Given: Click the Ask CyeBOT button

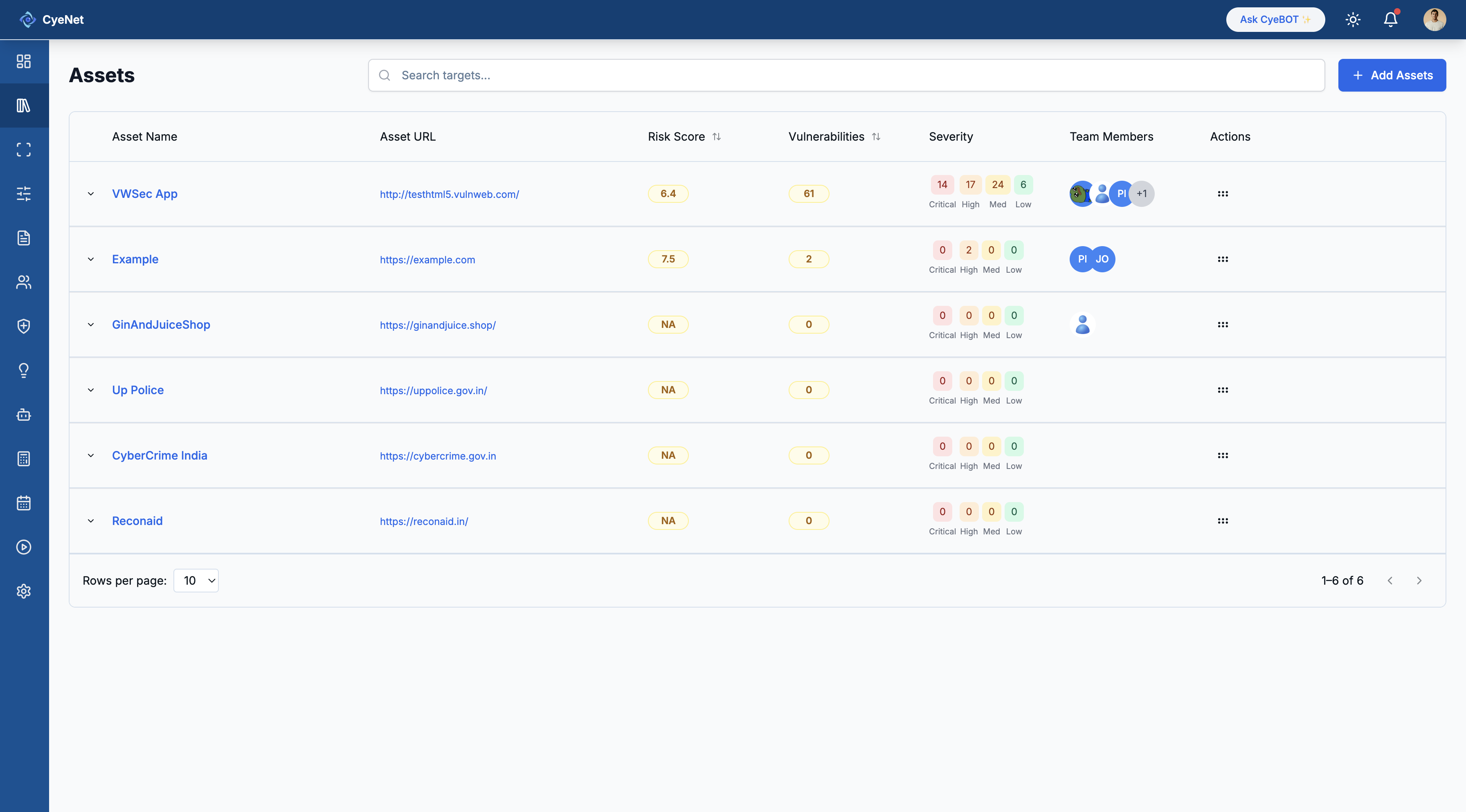Looking at the screenshot, I should 1275,19.
